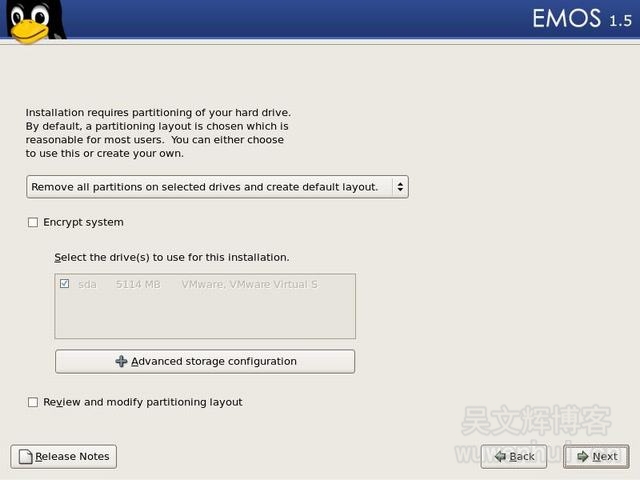Go to the Back step

pos(513,457)
